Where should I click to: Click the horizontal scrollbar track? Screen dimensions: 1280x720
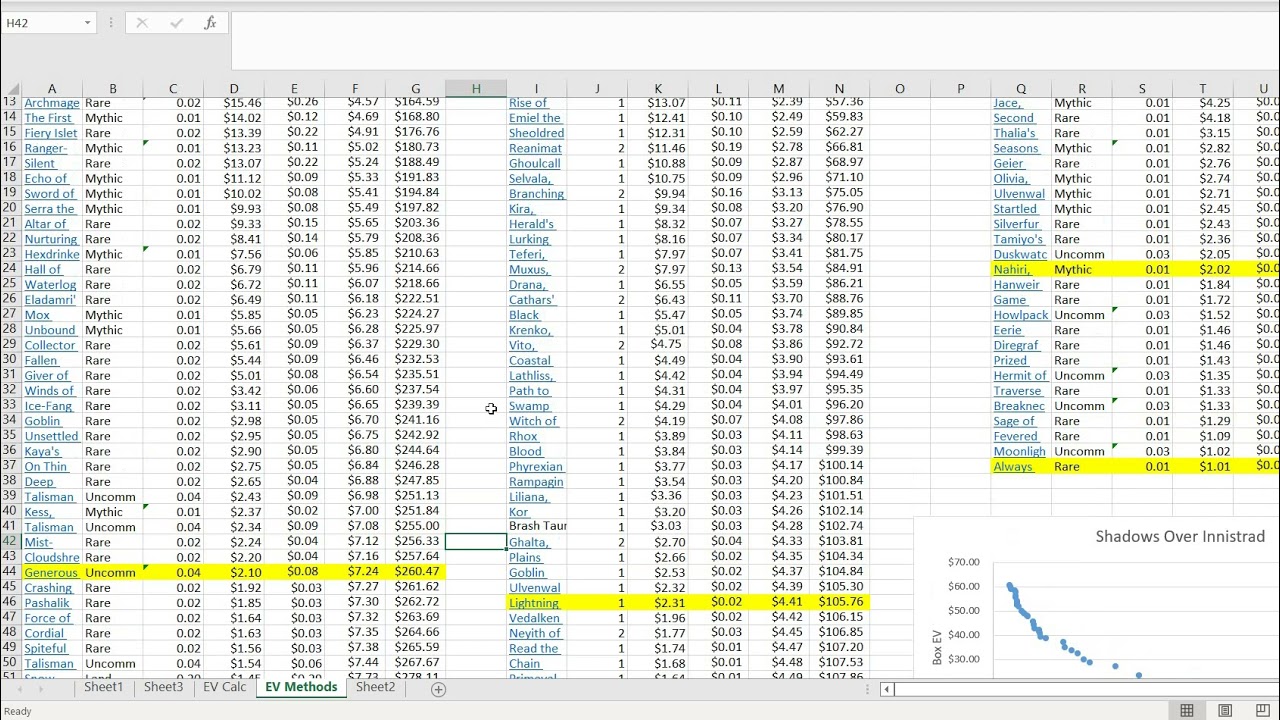[x=1087, y=689]
